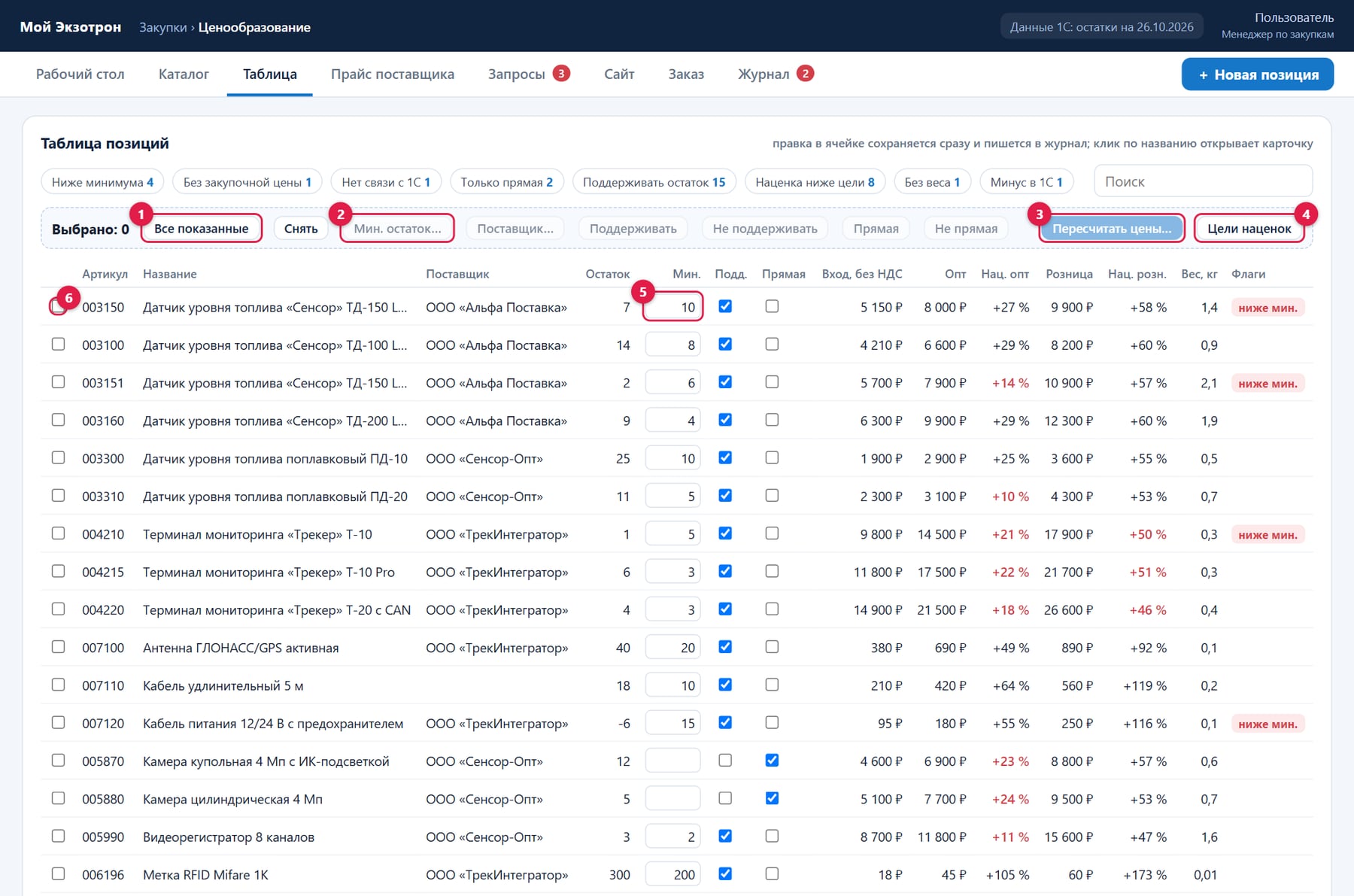
Task: Open the Мин. остаток… bulk action
Action: pyautogui.click(x=397, y=229)
